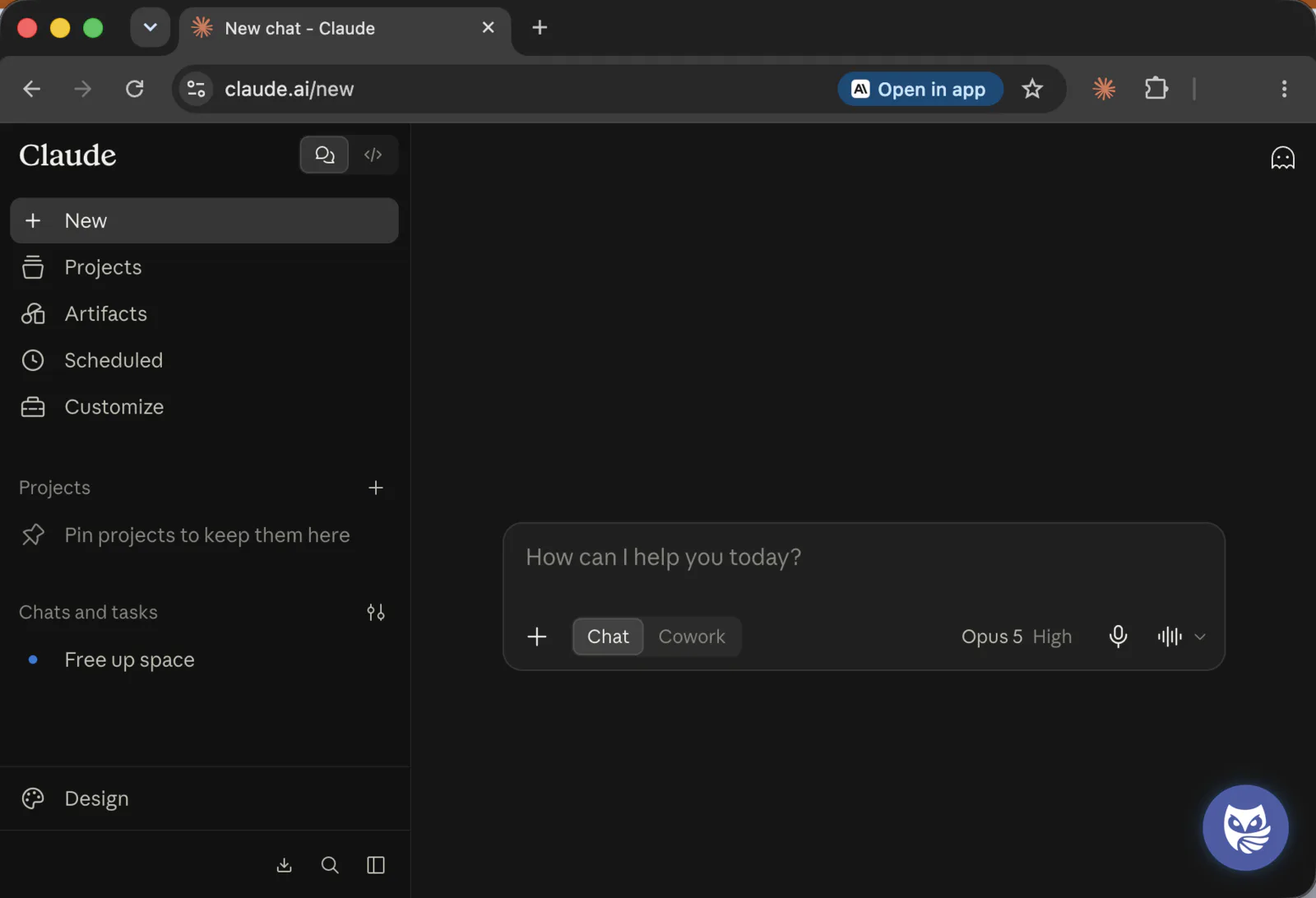Image resolution: width=1316 pixels, height=898 pixels.
Task: Open a new browser tab with plus
Action: click(x=540, y=27)
